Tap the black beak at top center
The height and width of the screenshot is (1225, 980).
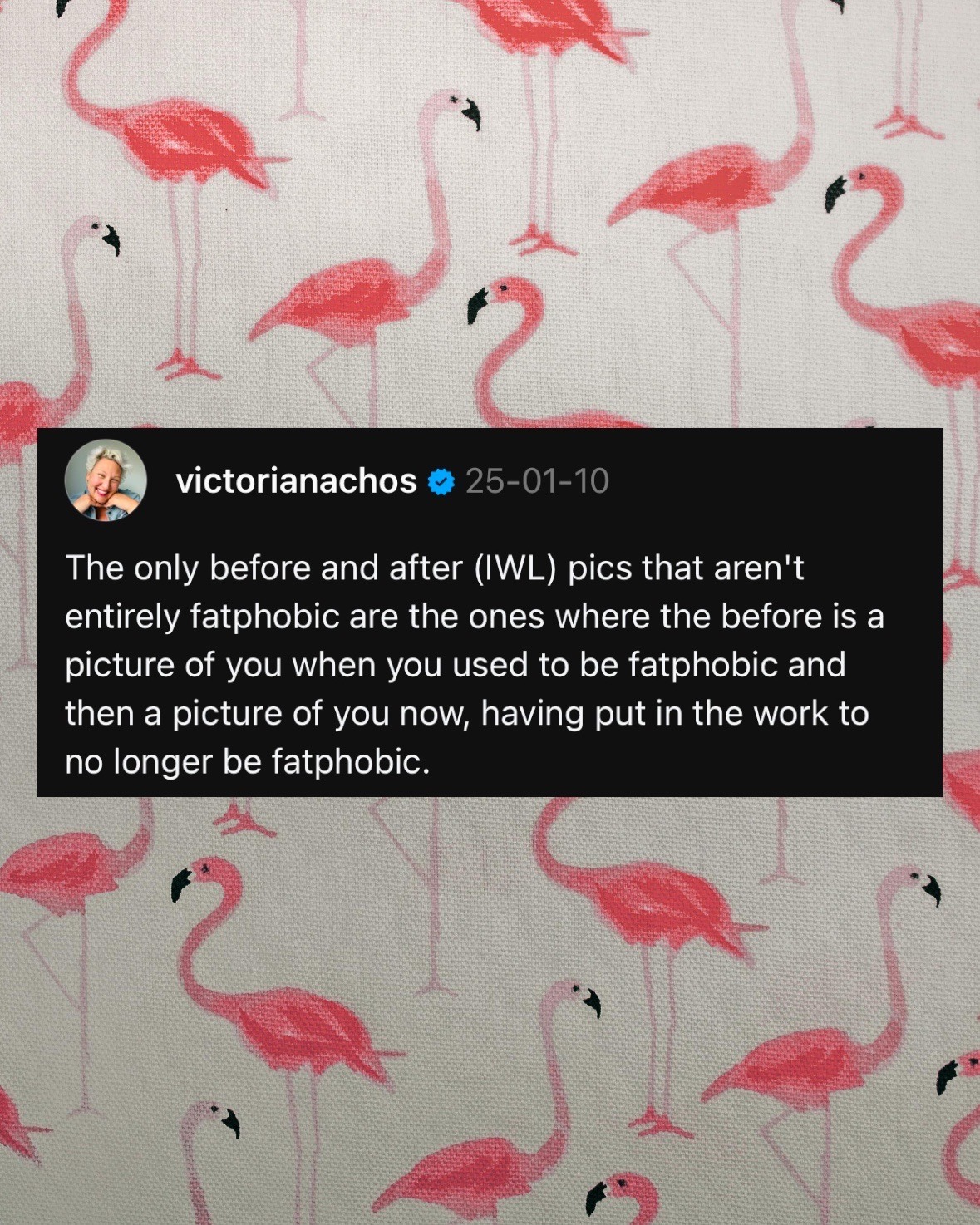click(x=470, y=112)
